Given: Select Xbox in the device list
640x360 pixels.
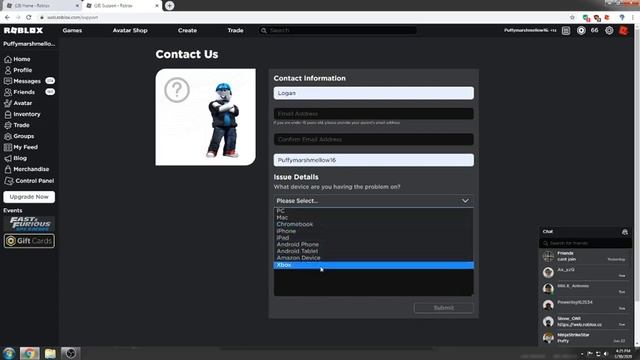Looking at the screenshot, I should click(373, 265).
